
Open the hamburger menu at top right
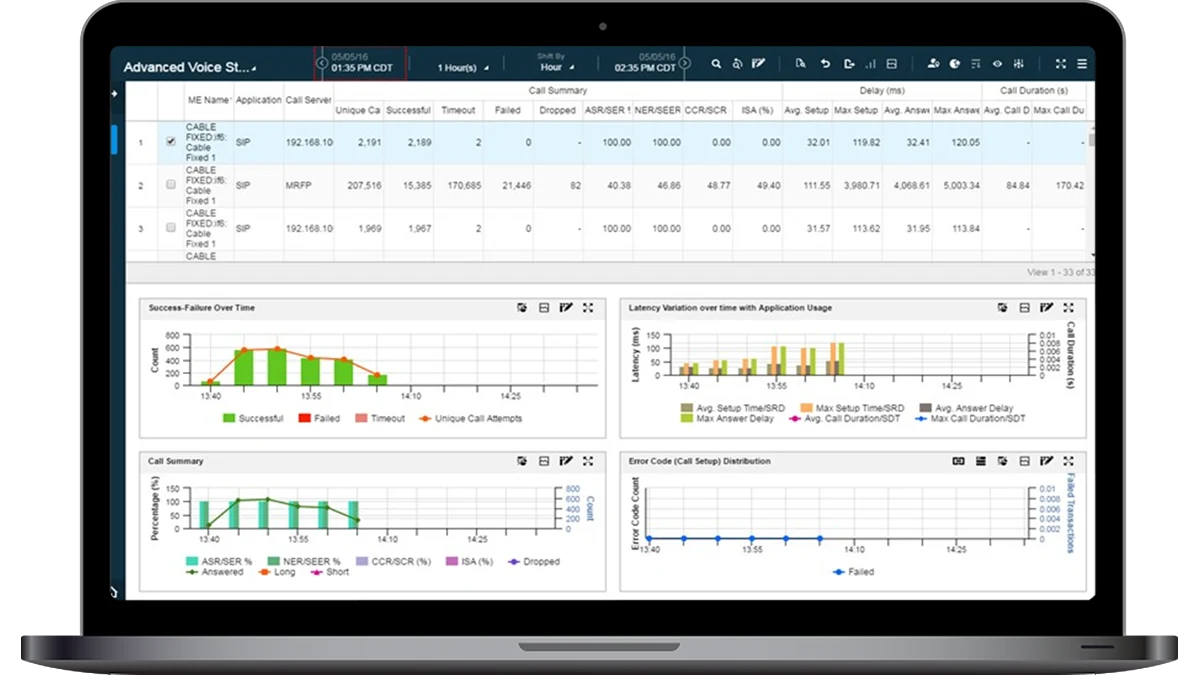[1082, 63]
